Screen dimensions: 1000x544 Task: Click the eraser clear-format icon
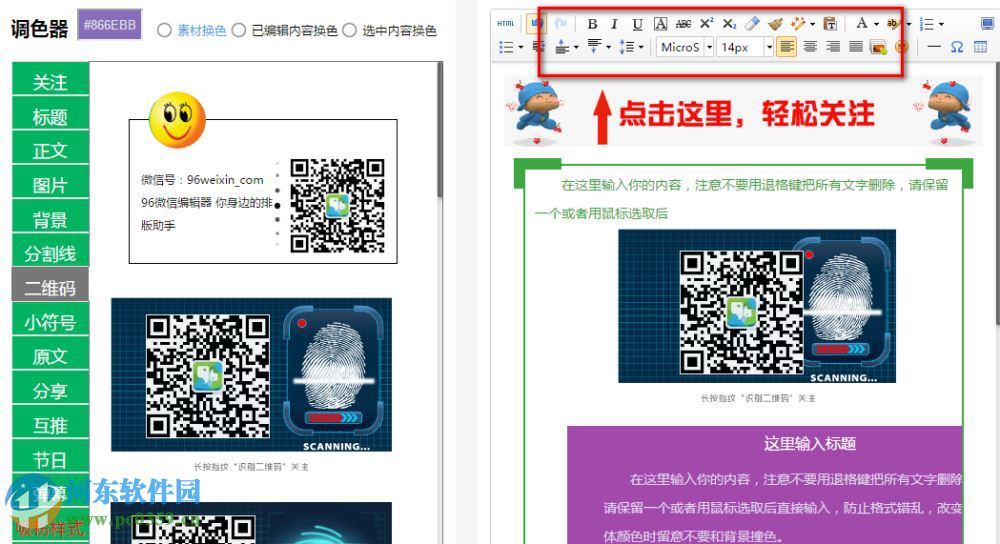752,24
